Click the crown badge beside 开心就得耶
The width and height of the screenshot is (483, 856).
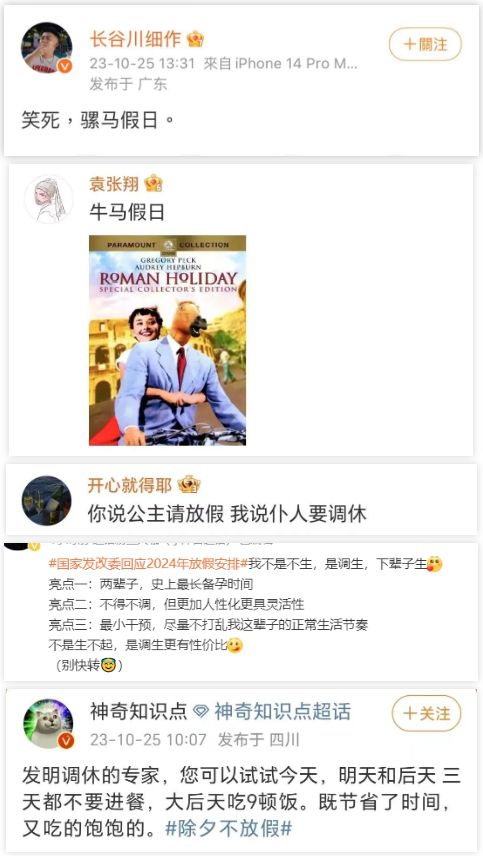(189, 485)
